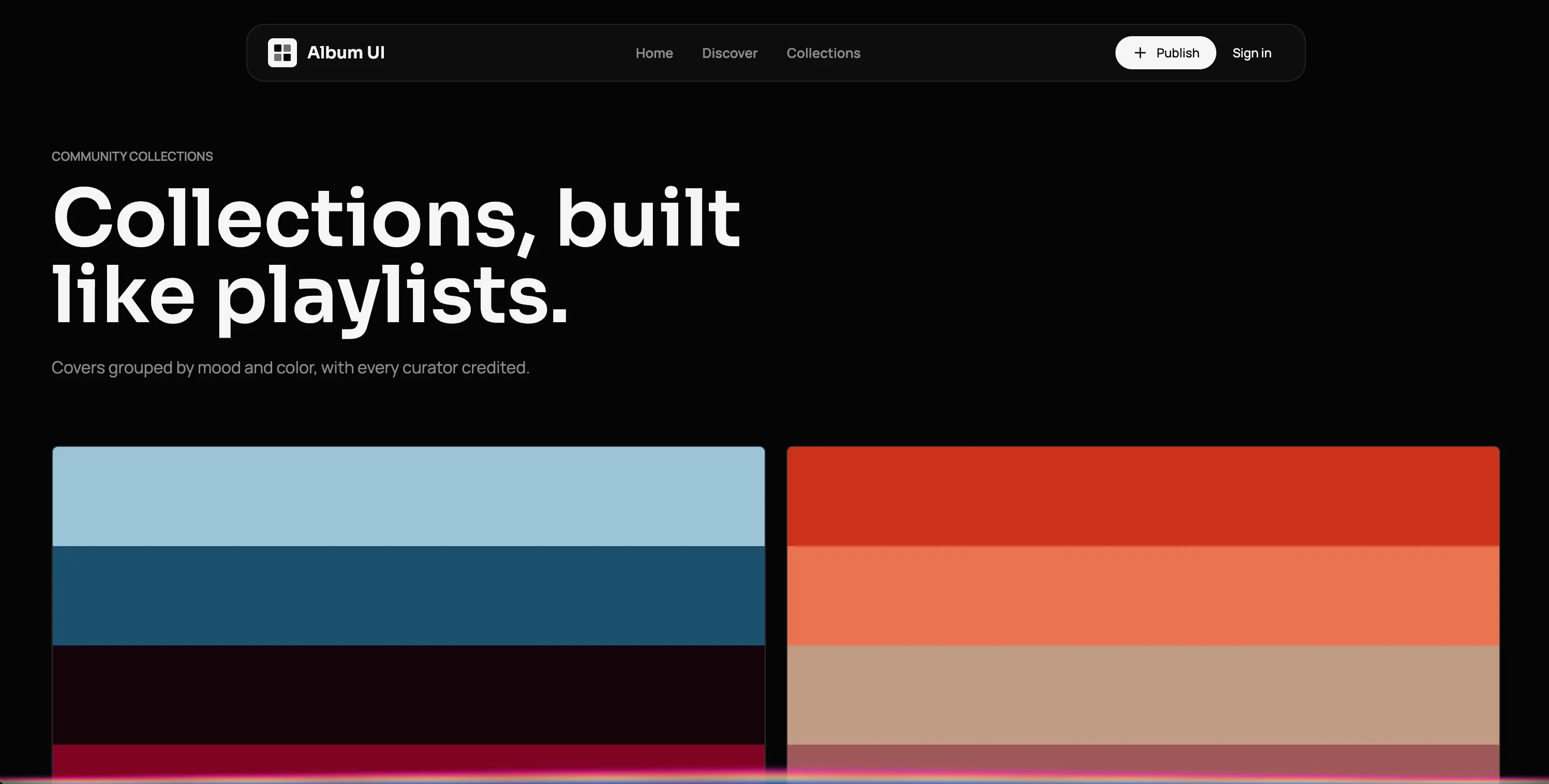Viewport: 1549px width, 784px height.
Task: Click the Publish button
Action: click(1165, 53)
